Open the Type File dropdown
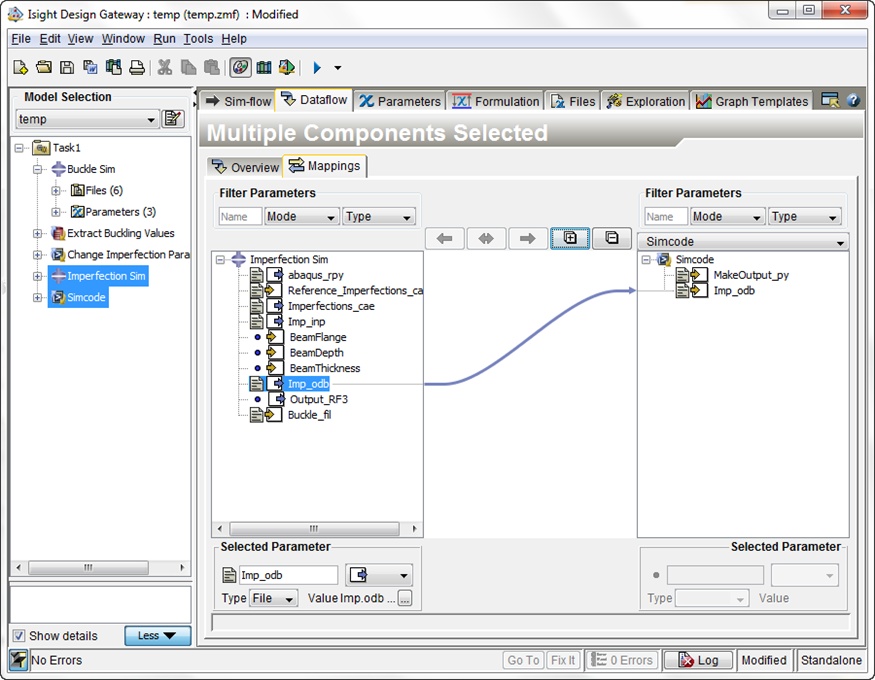Viewport: 875px width, 680px height. tap(273, 599)
